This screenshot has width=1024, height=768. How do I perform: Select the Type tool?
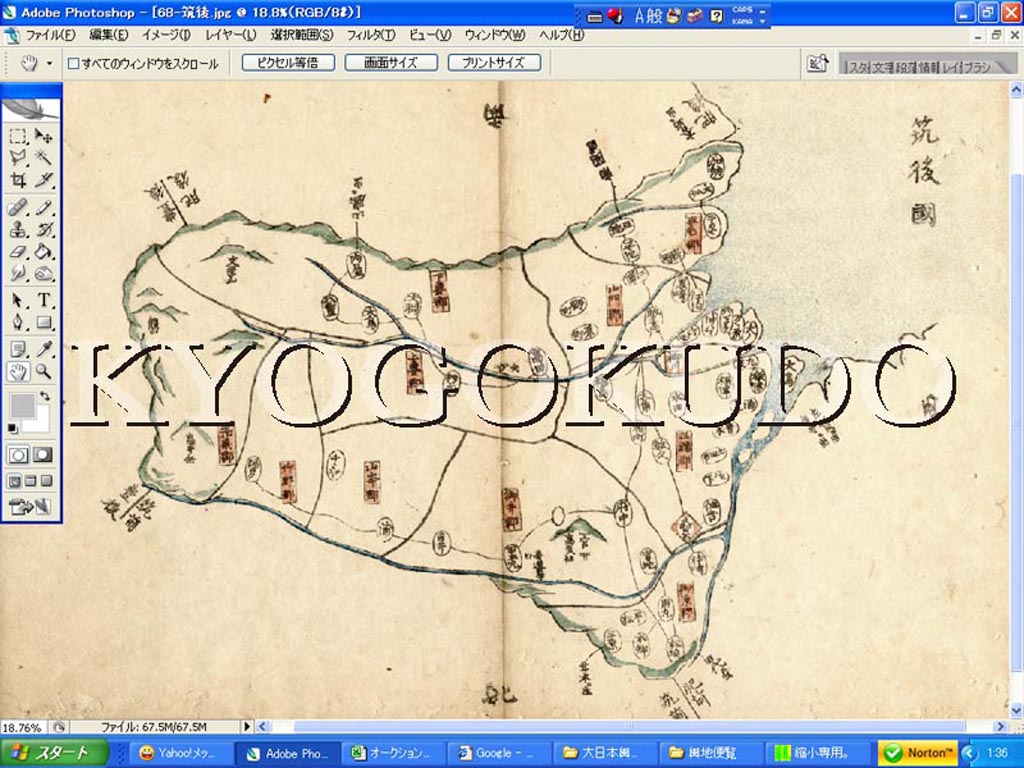pos(43,300)
